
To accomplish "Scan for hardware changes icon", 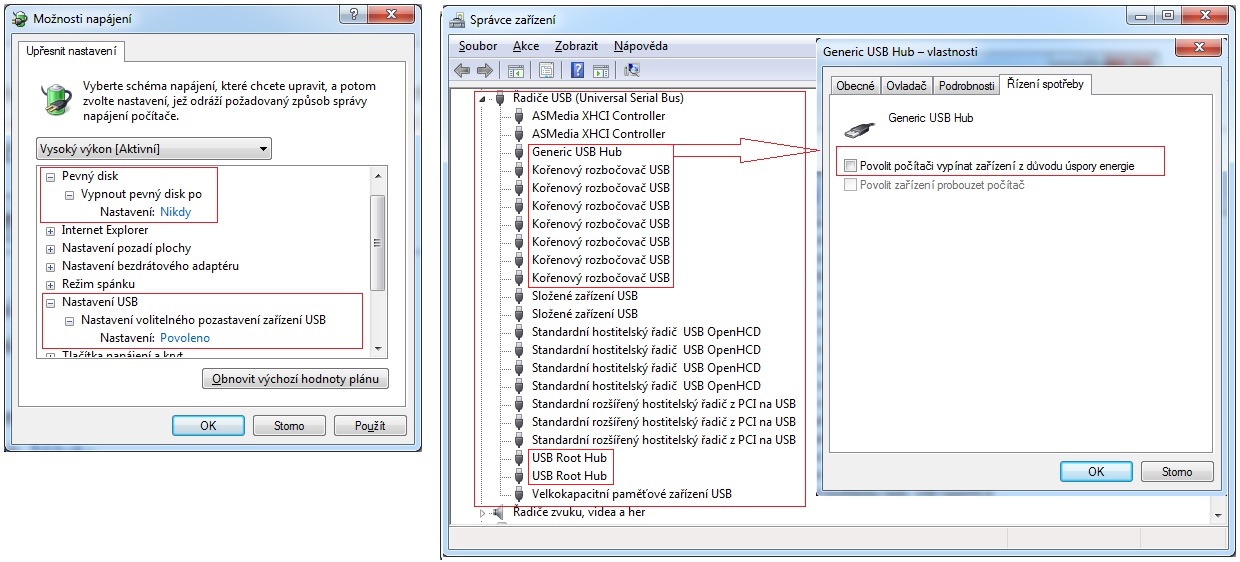I will pyautogui.click(x=632, y=70).
